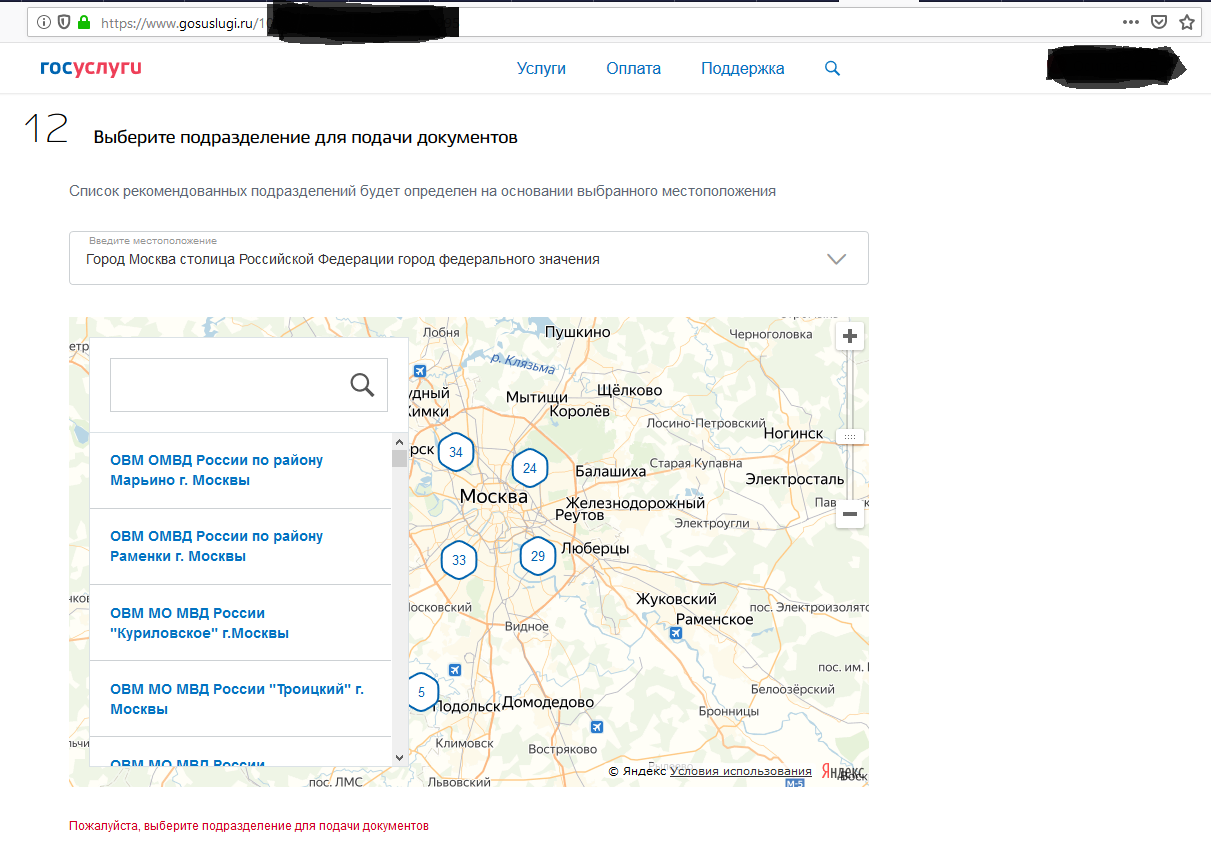The width and height of the screenshot is (1211, 862).
Task: Click the green padlock security icon
Action: (83, 21)
